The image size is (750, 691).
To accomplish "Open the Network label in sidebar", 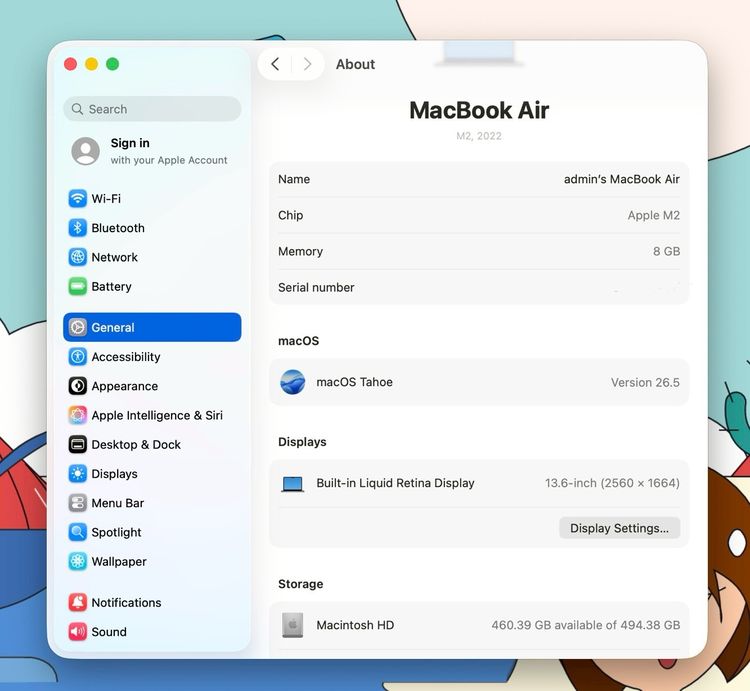I will pyautogui.click(x=115, y=257).
